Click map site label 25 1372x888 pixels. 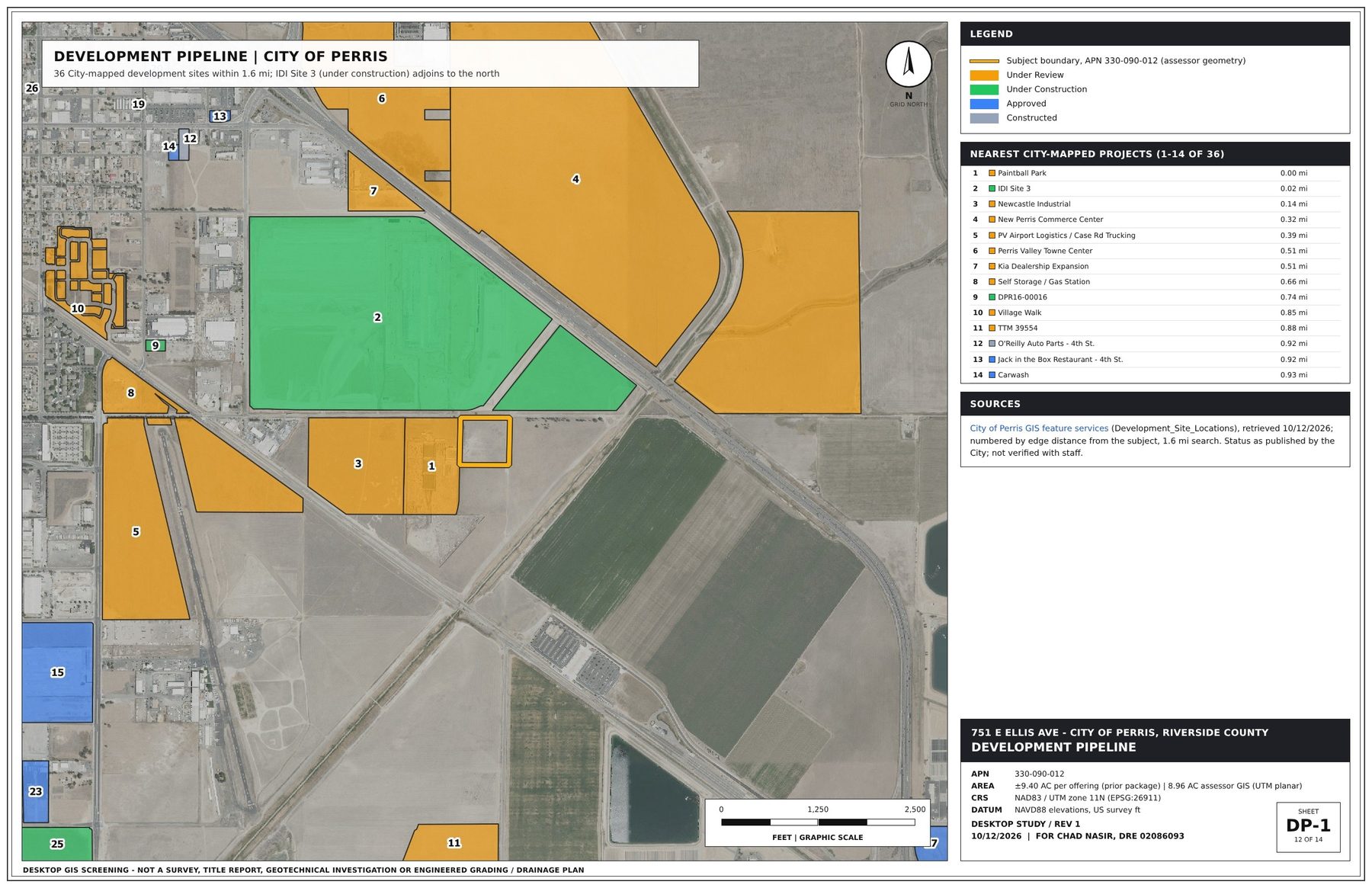[x=57, y=844]
